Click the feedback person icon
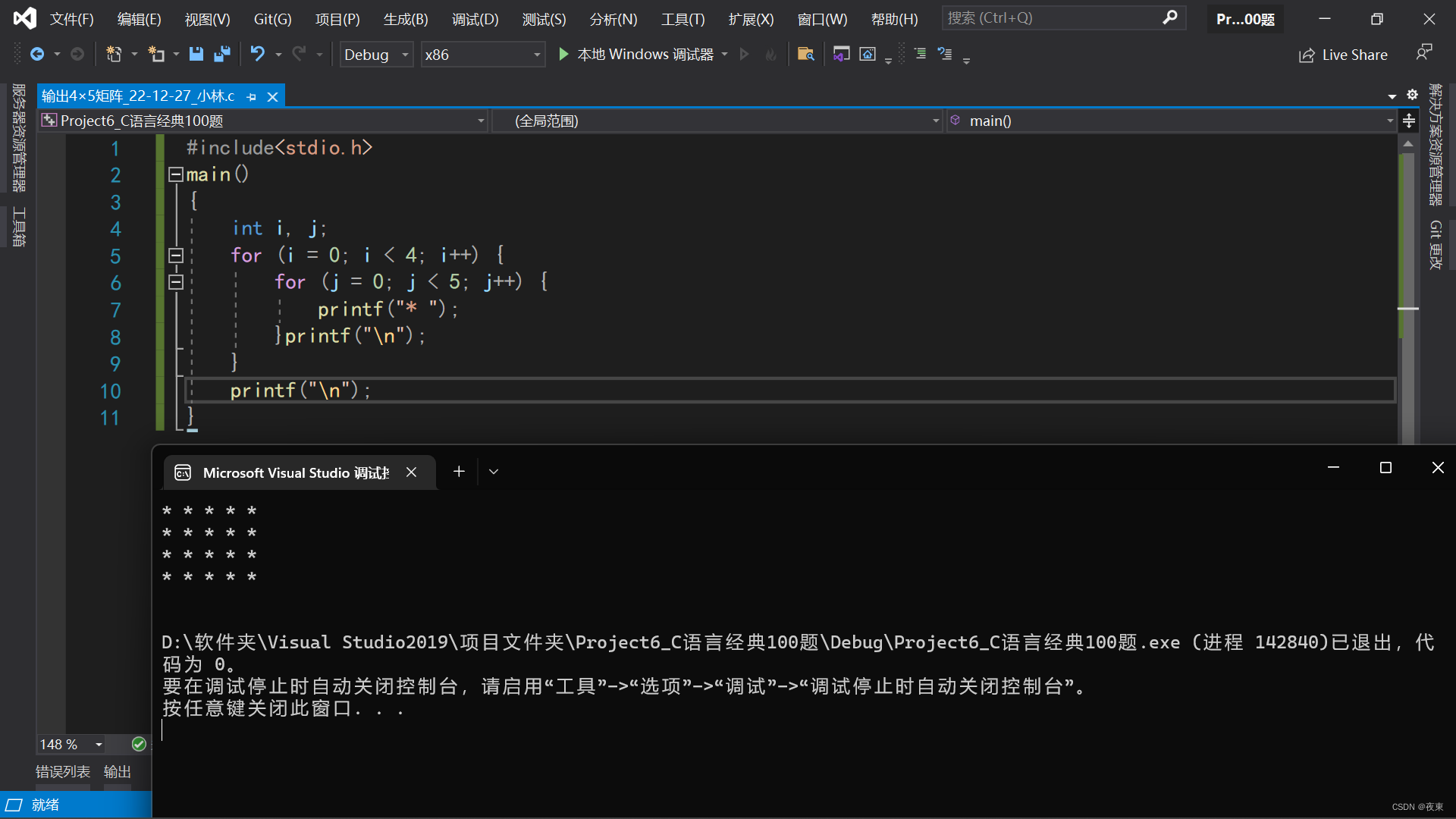Screen dimensions: 1456x819 1423,52
